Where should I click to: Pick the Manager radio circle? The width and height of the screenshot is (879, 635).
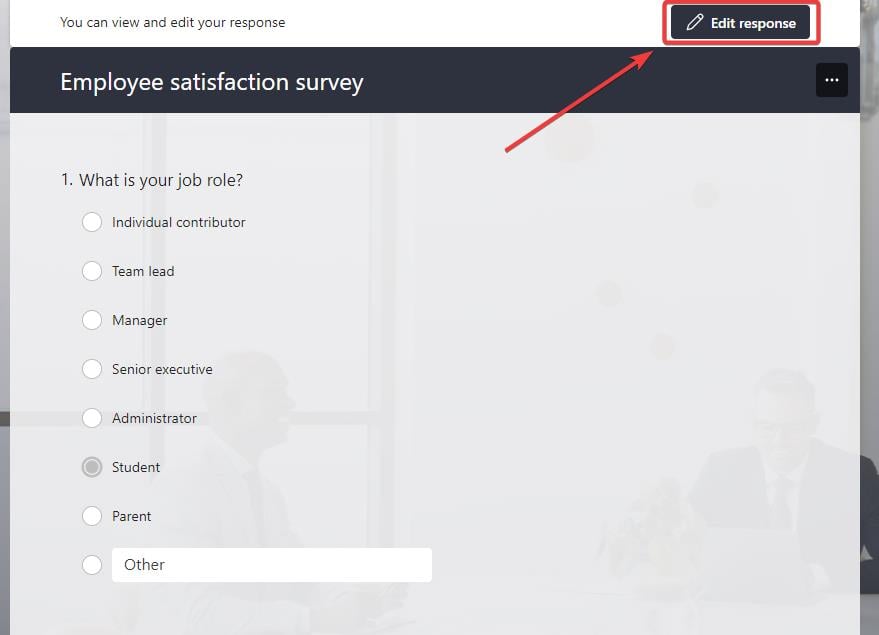[92, 320]
